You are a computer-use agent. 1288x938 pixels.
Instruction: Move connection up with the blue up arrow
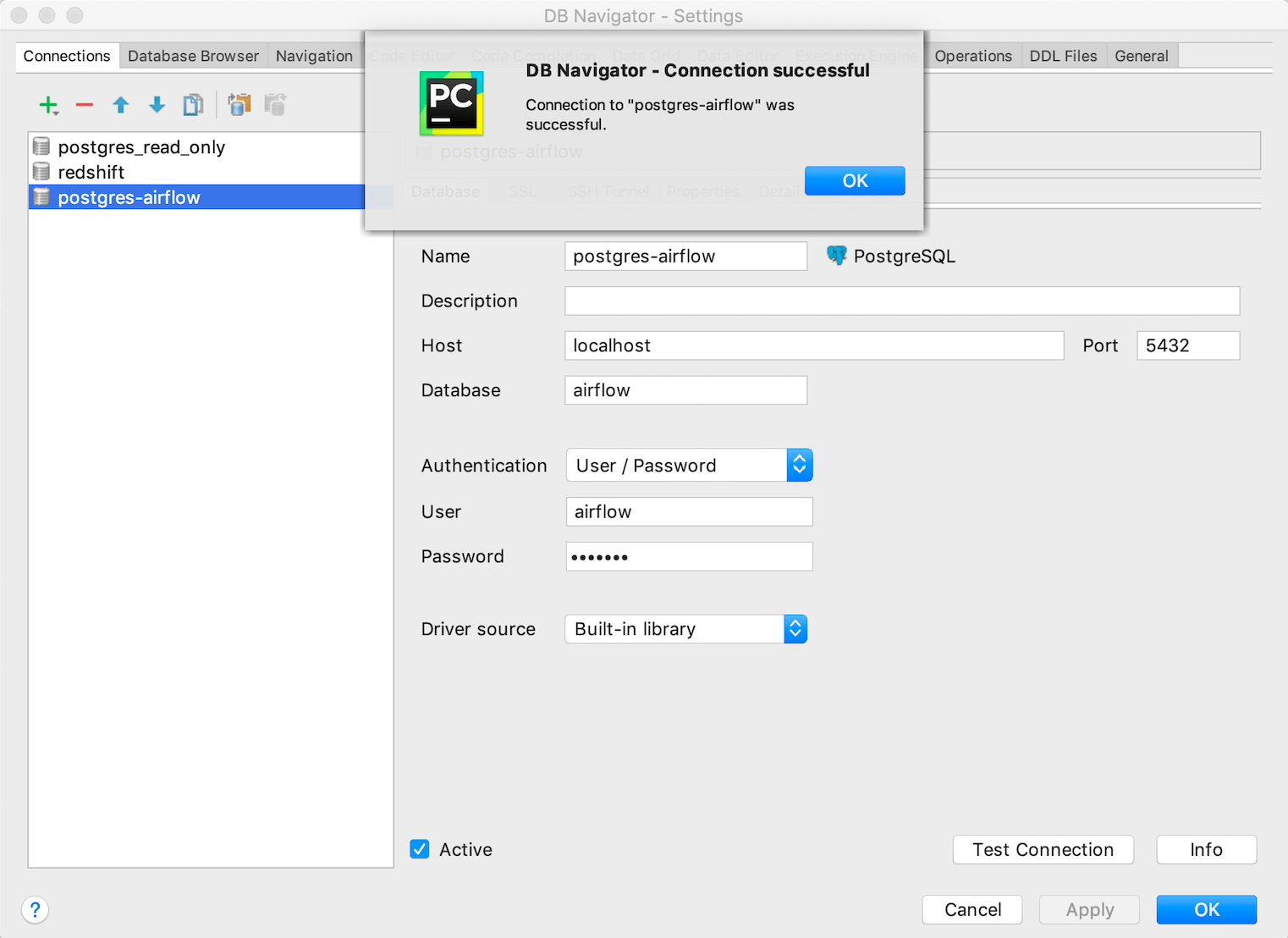tap(121, 105)
